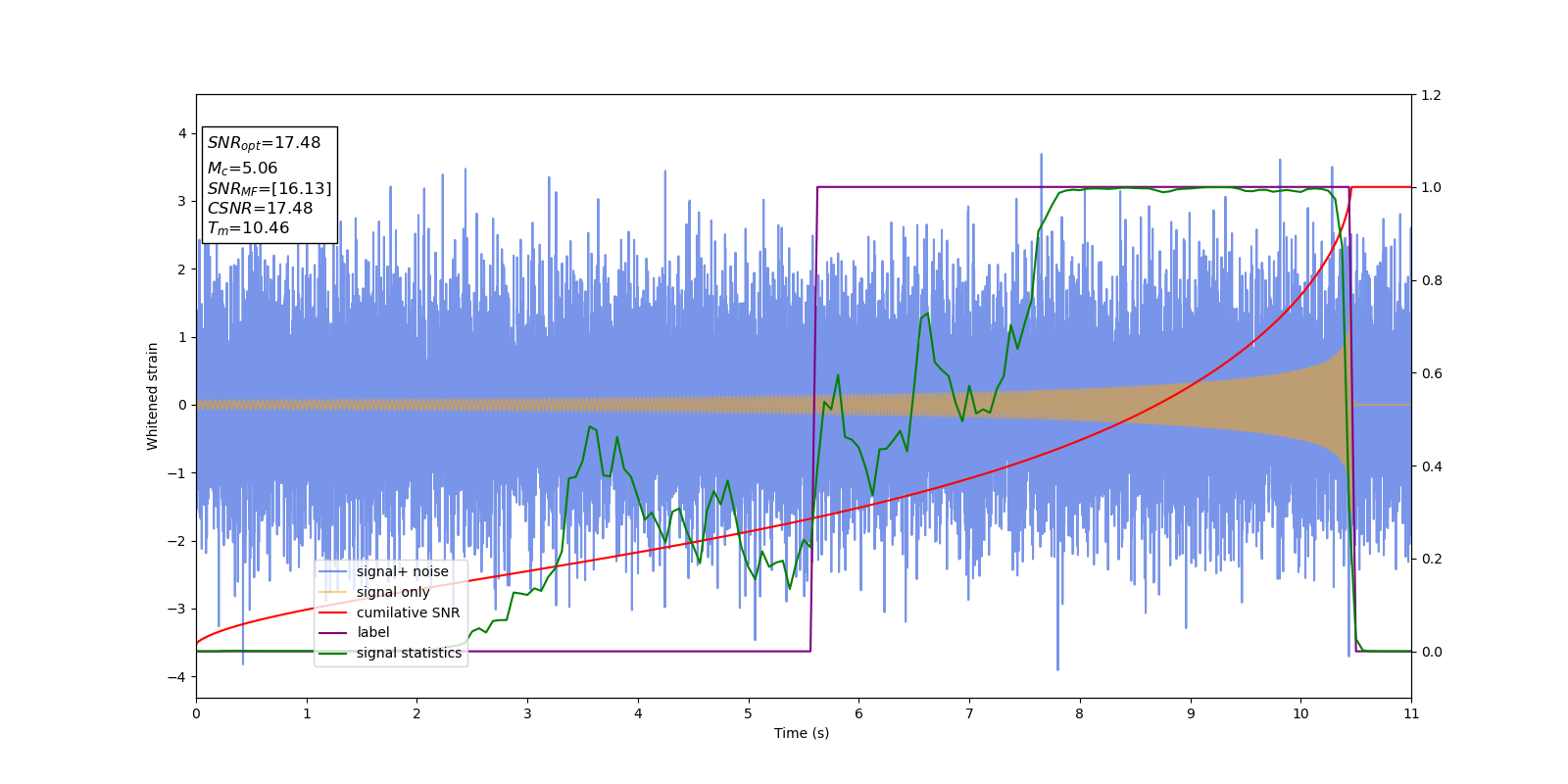Click the 'signal only' legend entry

tap(374, 592)
